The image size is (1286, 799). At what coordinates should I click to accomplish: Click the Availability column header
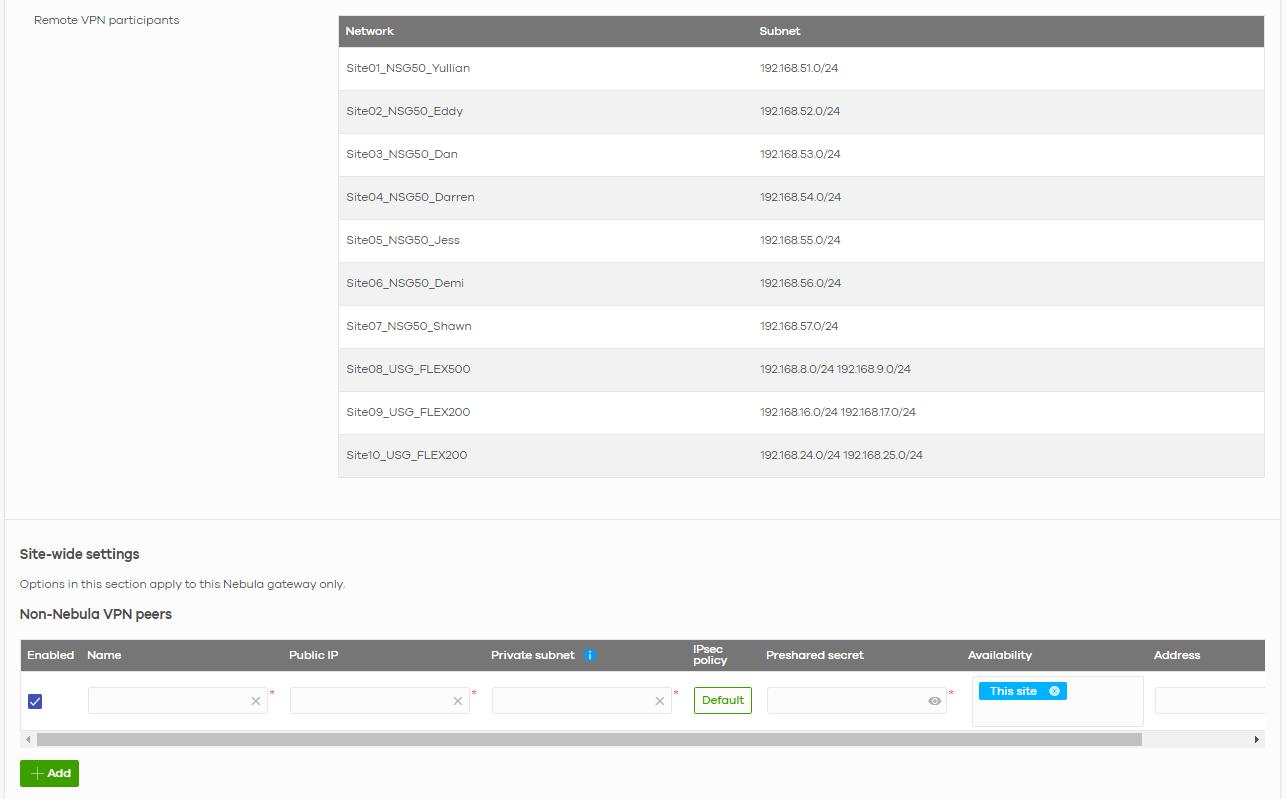pyautogui.click(x=1000, y=655)
